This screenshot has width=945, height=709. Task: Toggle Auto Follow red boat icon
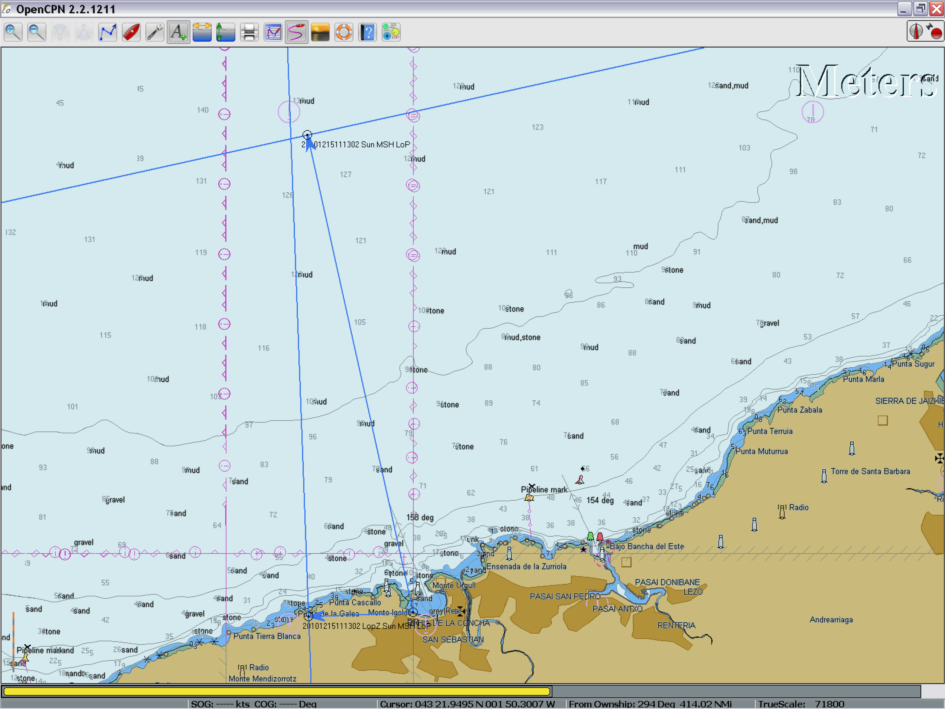[131, 32]
